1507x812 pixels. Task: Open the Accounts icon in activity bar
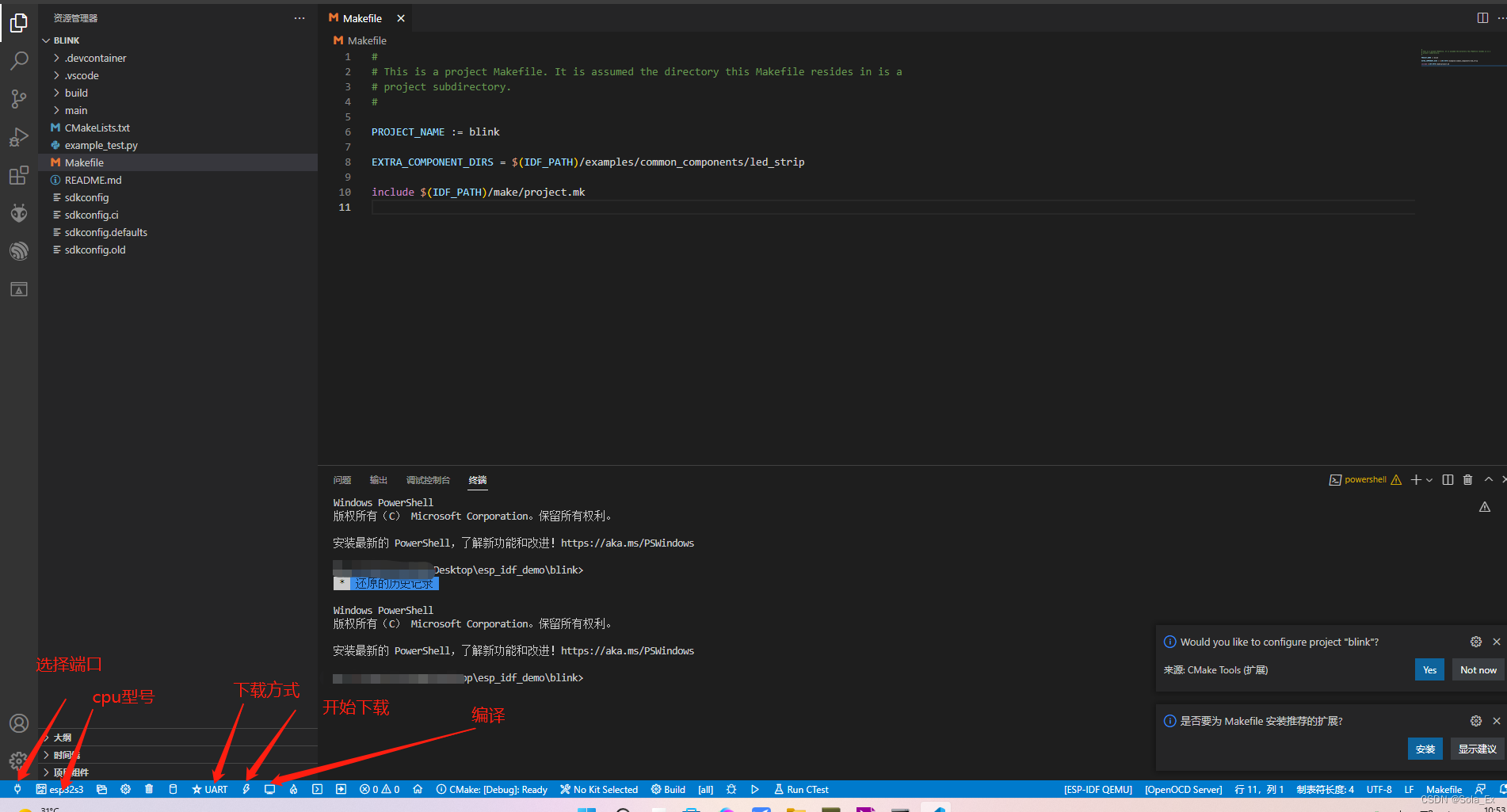tap(19, 723)
